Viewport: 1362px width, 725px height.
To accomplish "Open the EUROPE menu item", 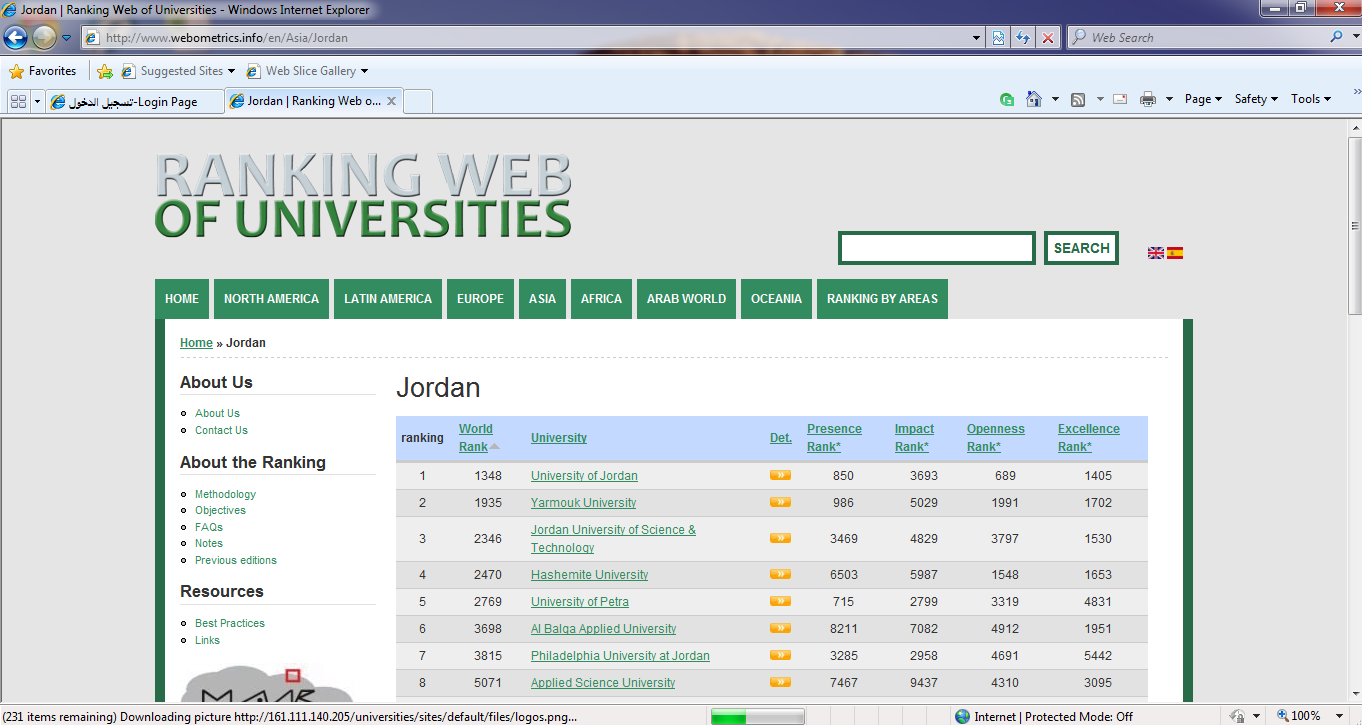I will point(480,299).
